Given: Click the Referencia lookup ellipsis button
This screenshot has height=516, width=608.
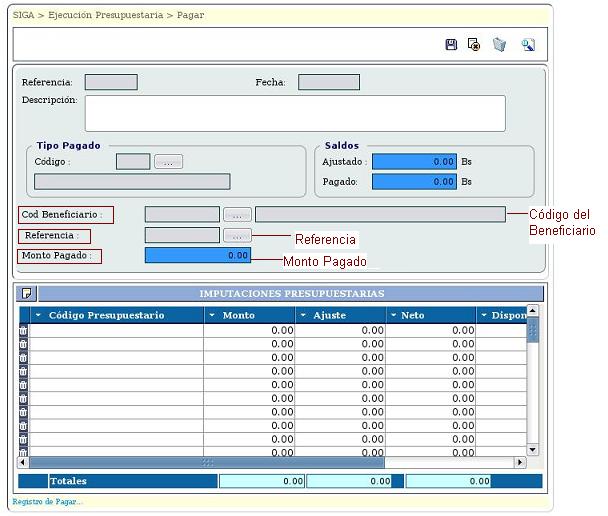Looking at the screenshot, I should [237, 235].
